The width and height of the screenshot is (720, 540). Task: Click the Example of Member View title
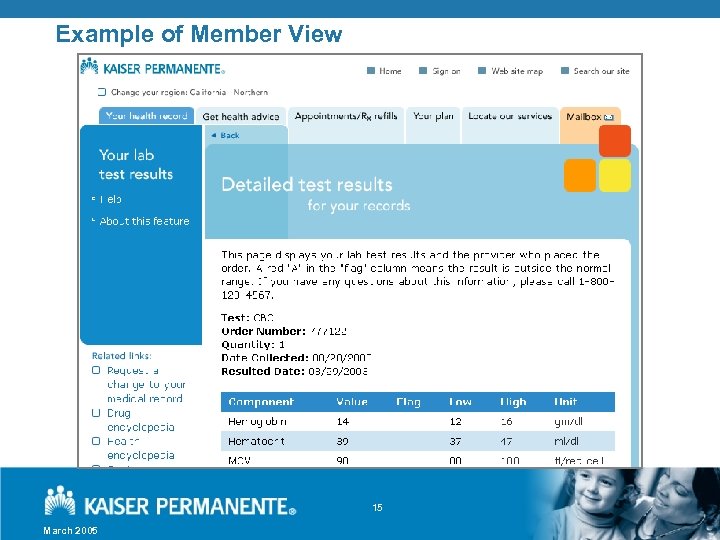(x=199, y=34)
